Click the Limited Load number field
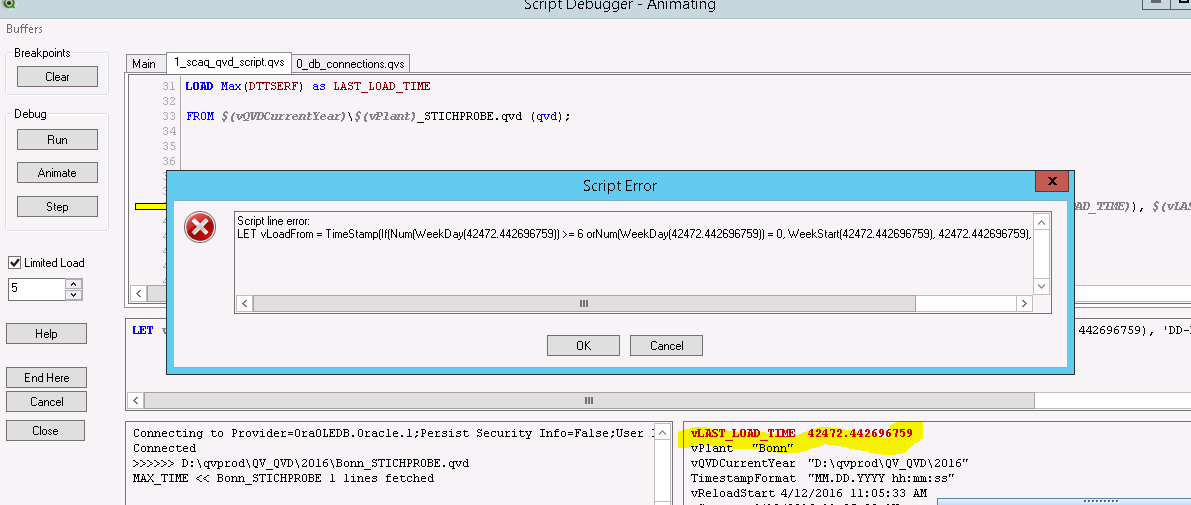The image size is (1191, 505). (36, 289)
